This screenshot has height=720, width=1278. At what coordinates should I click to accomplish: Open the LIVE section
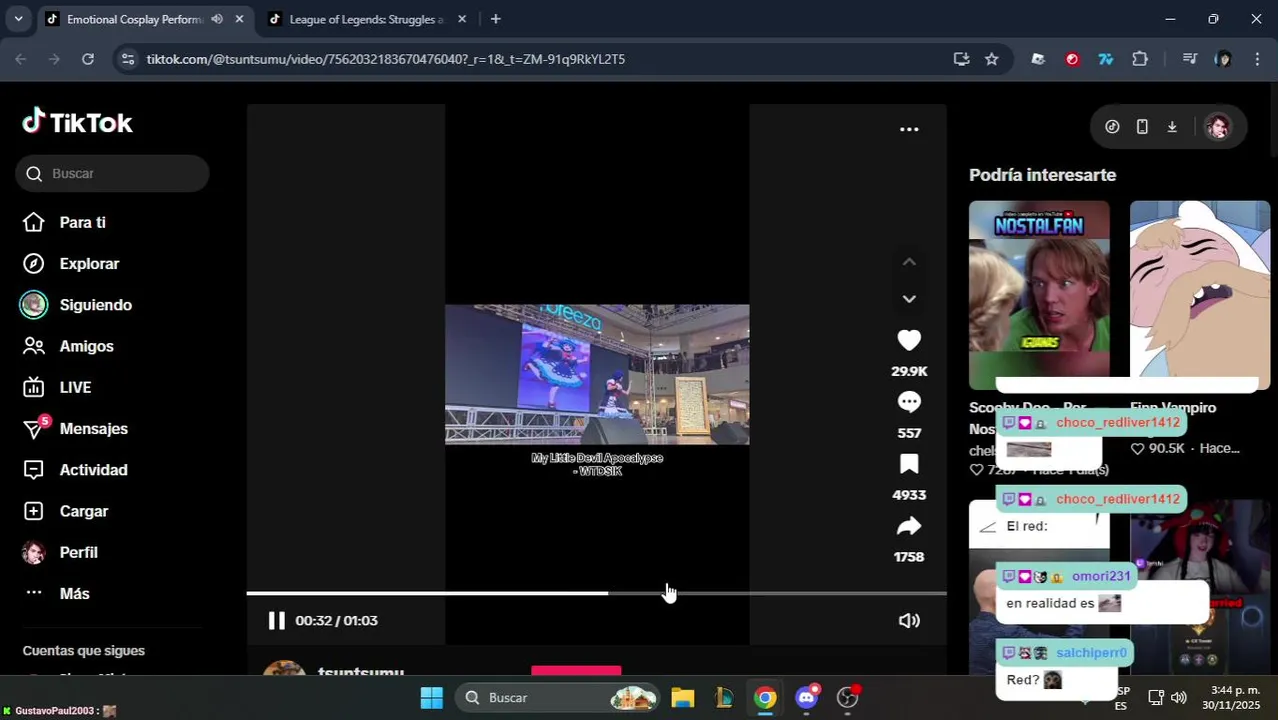click(75, 387)
